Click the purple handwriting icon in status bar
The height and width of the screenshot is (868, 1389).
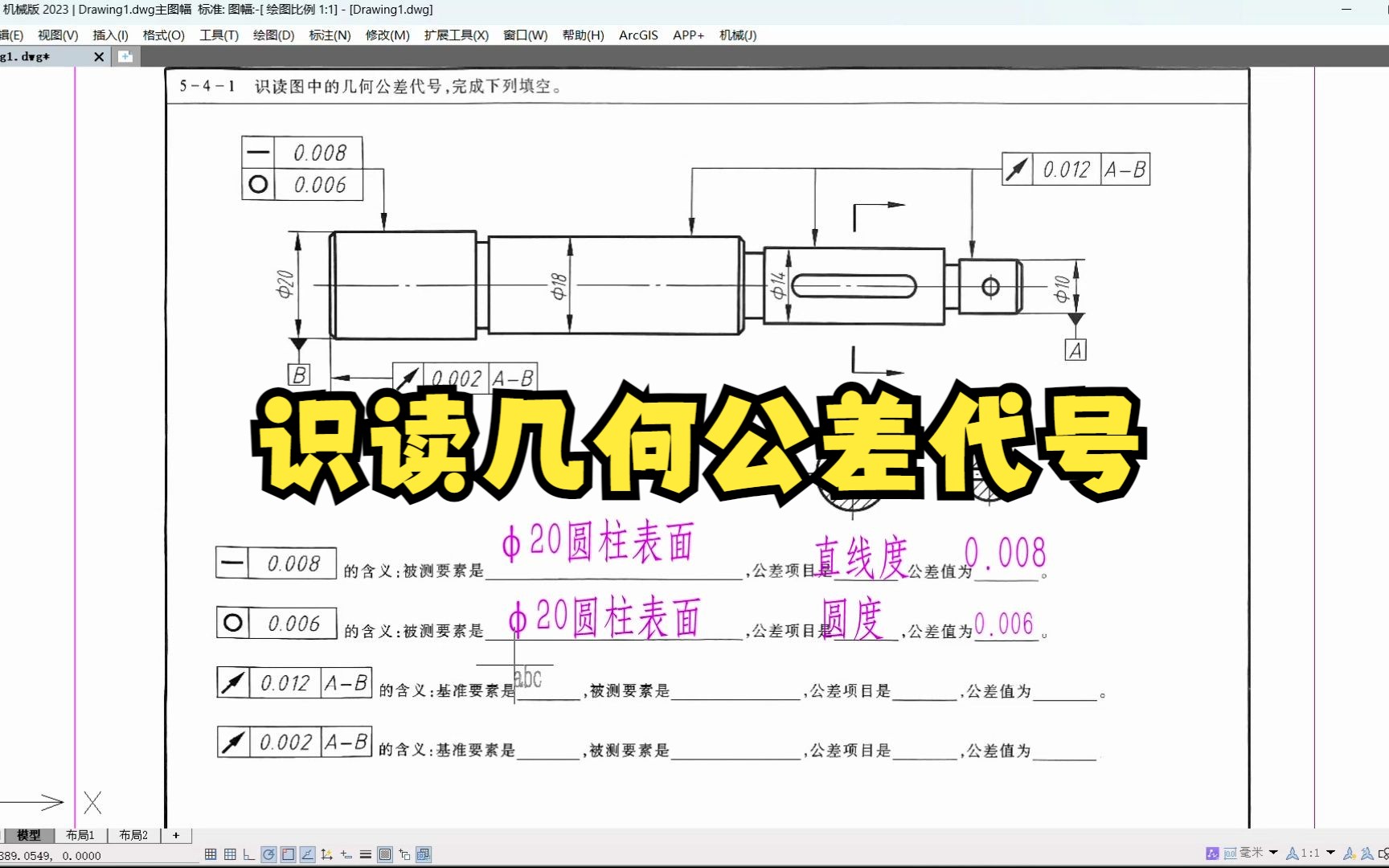point(1212,854)
